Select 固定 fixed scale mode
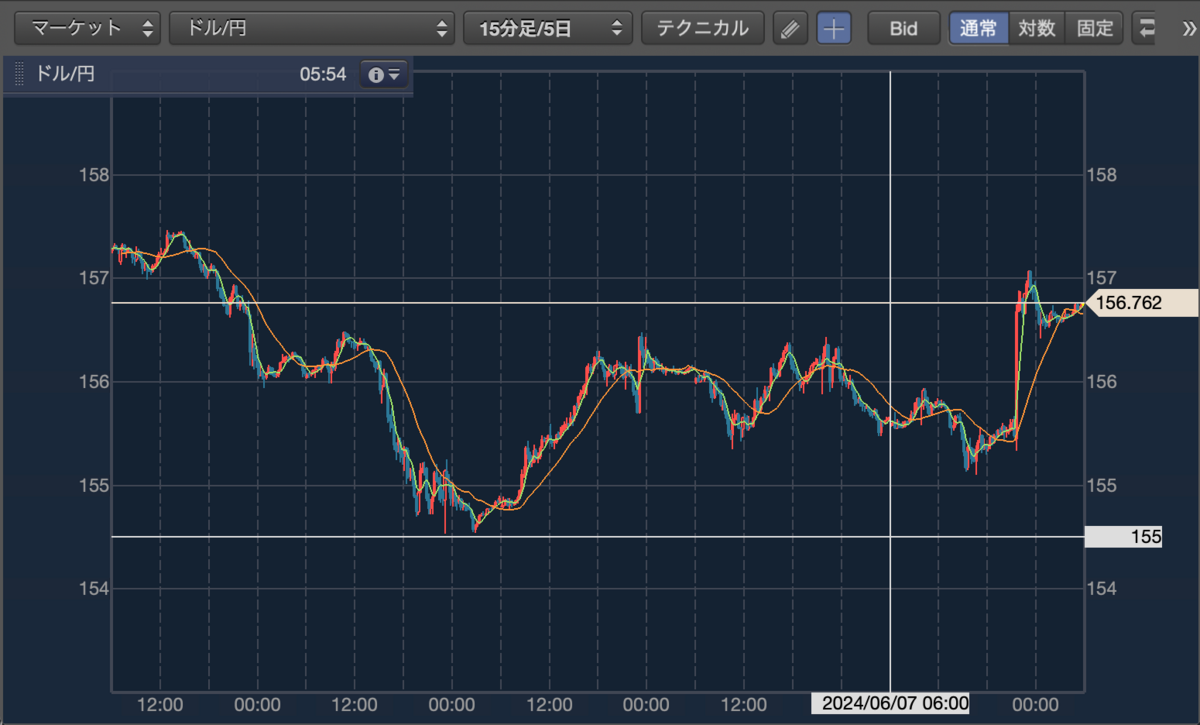 (1095, 28)
